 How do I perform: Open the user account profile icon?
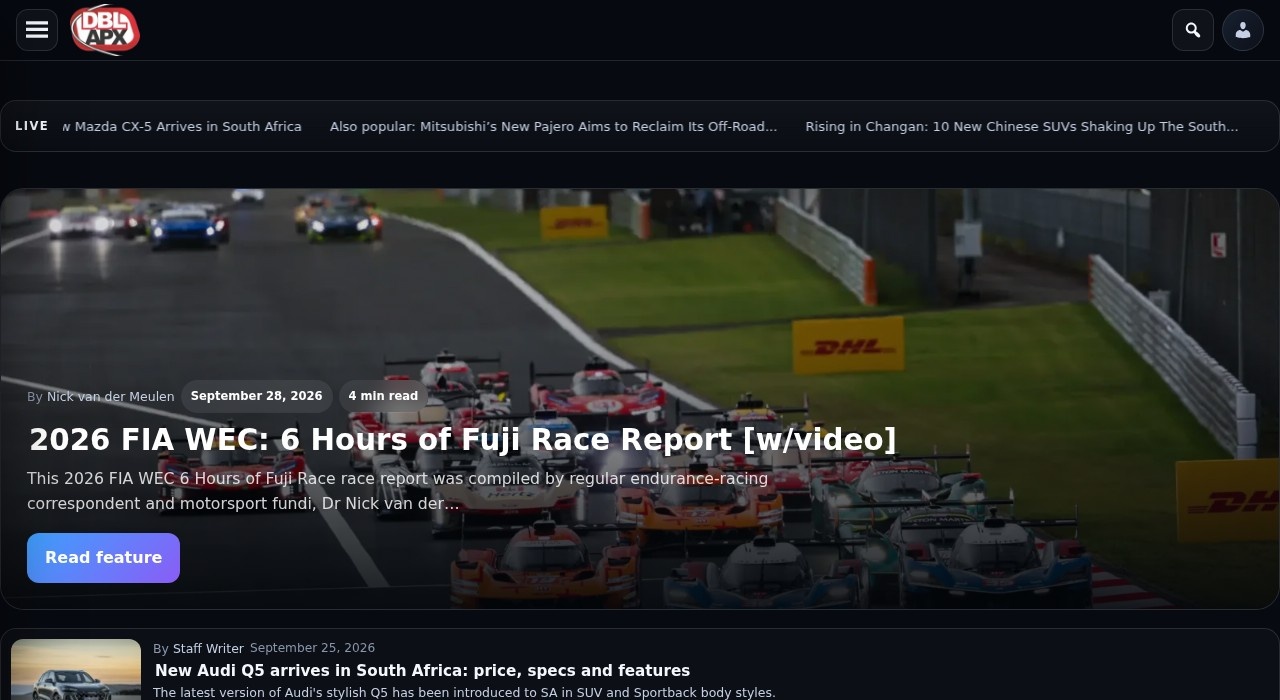click(1243, 30)
